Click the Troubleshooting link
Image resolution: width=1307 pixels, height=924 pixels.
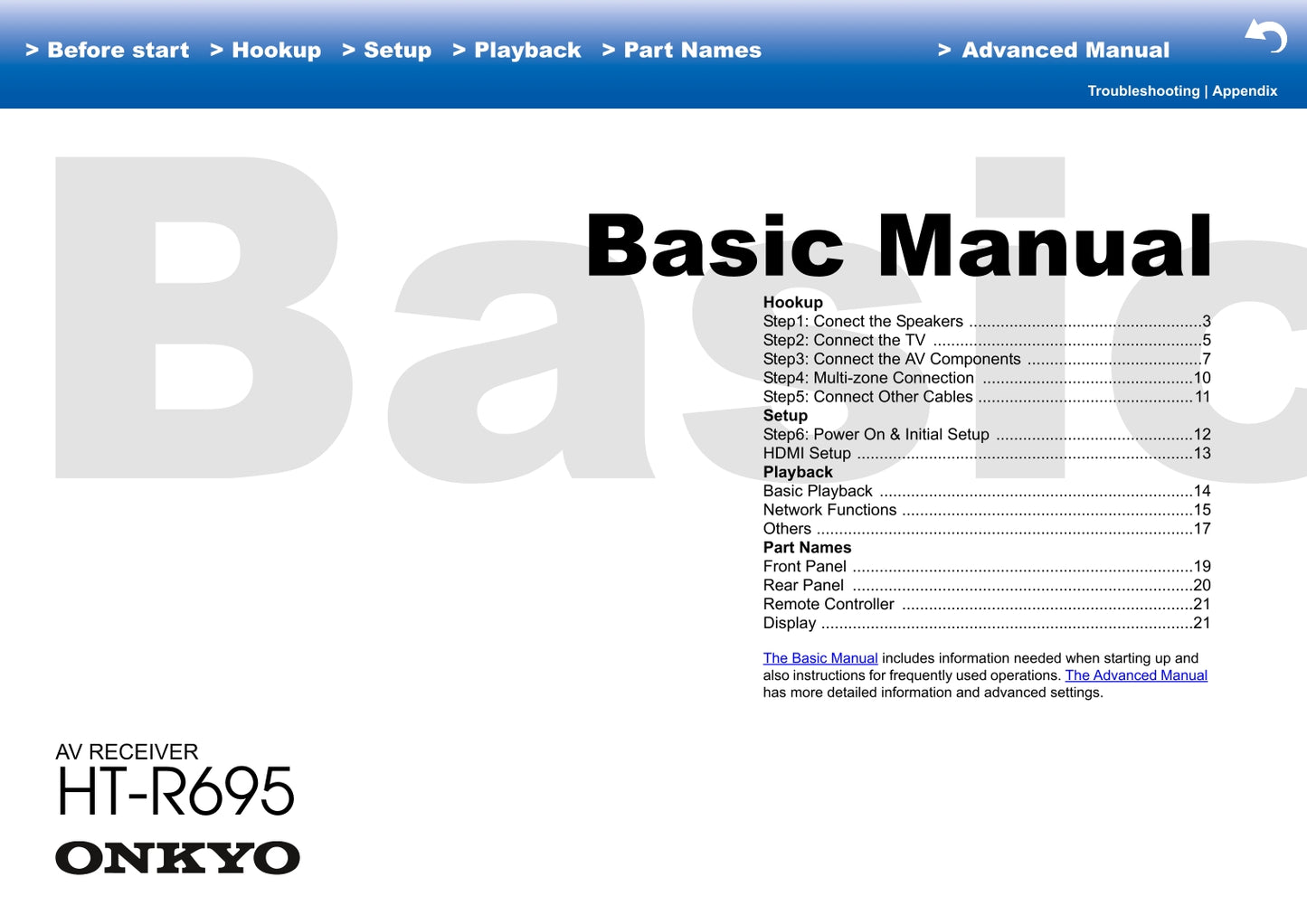point(1142,91)
